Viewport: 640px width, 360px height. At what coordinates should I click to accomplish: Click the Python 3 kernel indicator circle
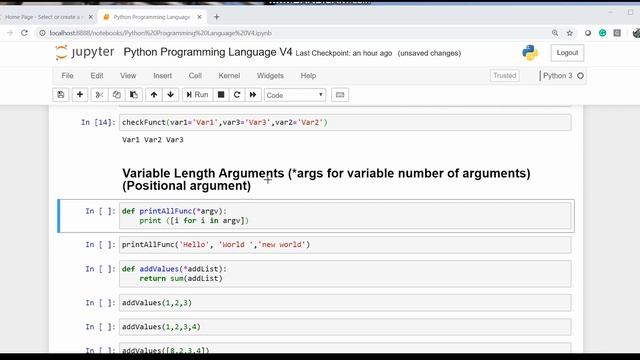580,76
